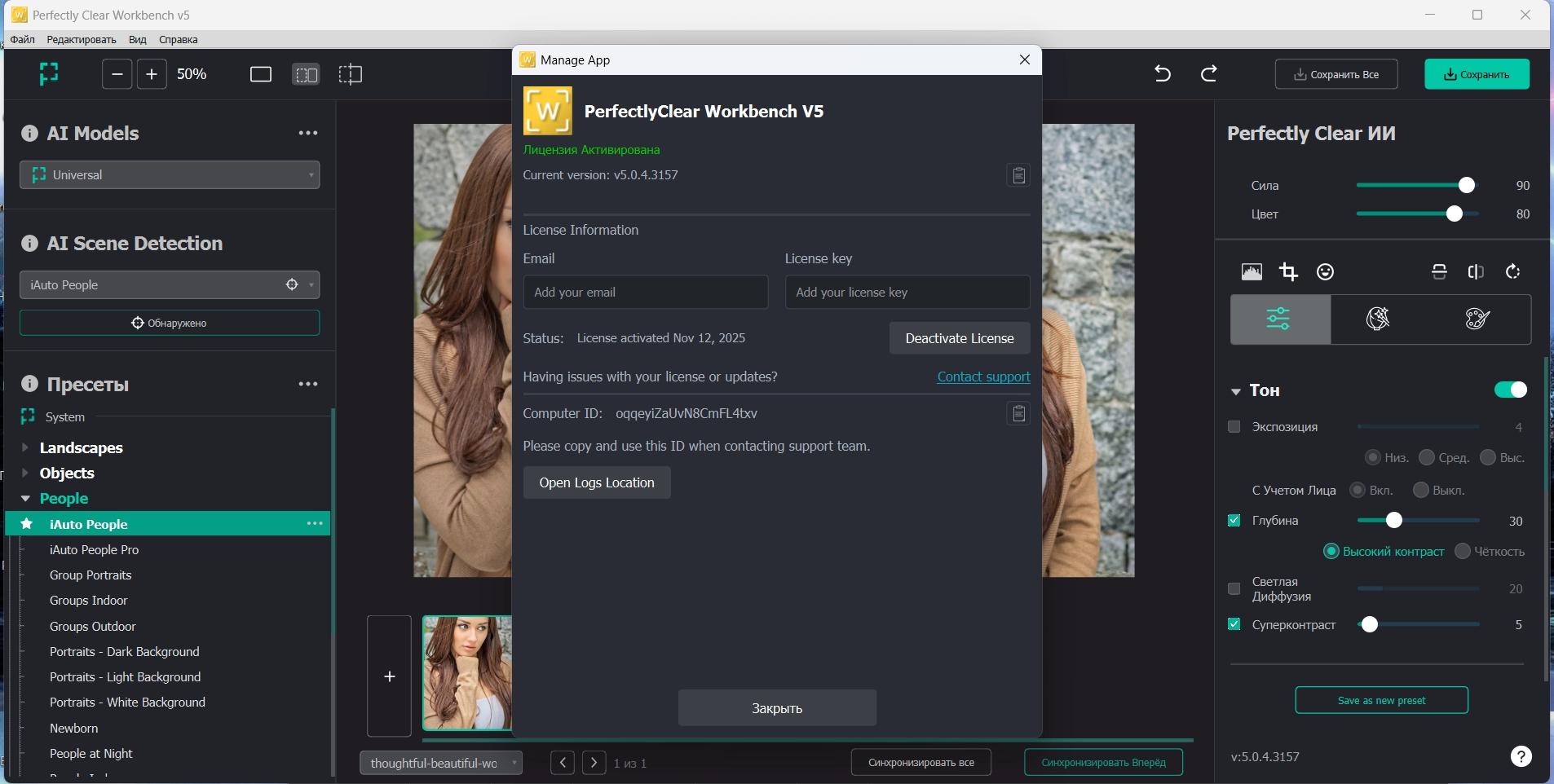1554x784 pixels.
Task: Open AI Models three-dot options
Action: (308, 133)
